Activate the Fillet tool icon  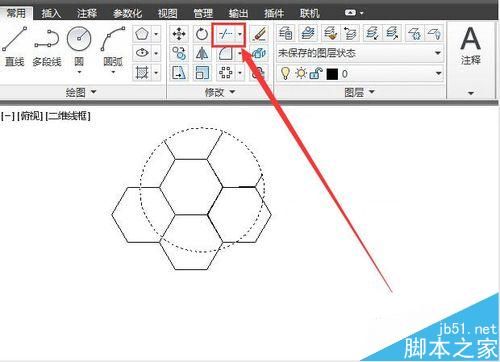(225, 53)
